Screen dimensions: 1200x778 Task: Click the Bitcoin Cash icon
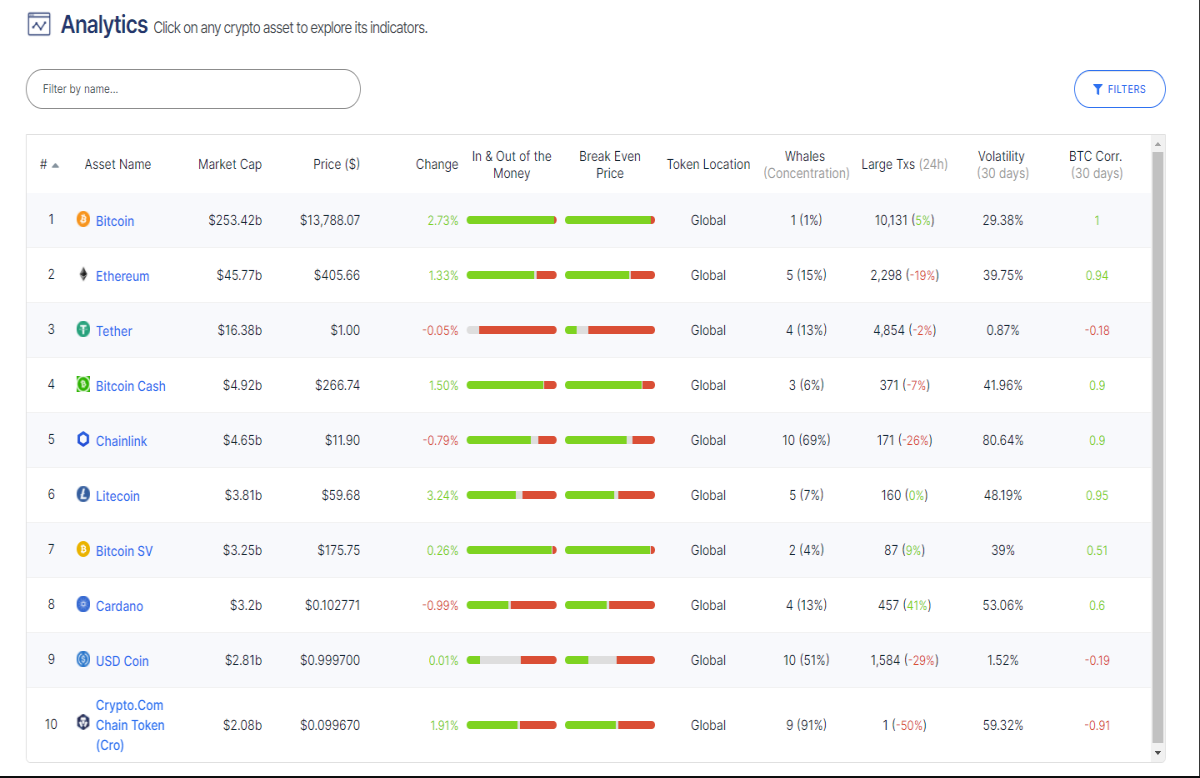(x=83, y=385)
